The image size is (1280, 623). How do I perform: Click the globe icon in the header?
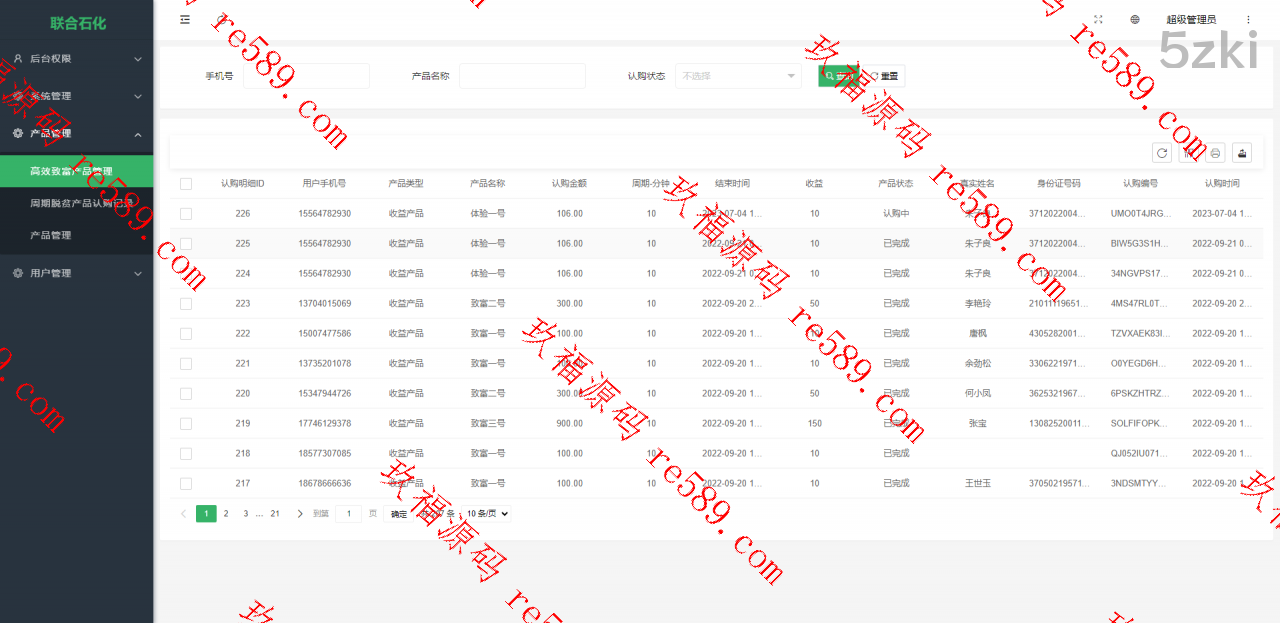coord(1135,20)
